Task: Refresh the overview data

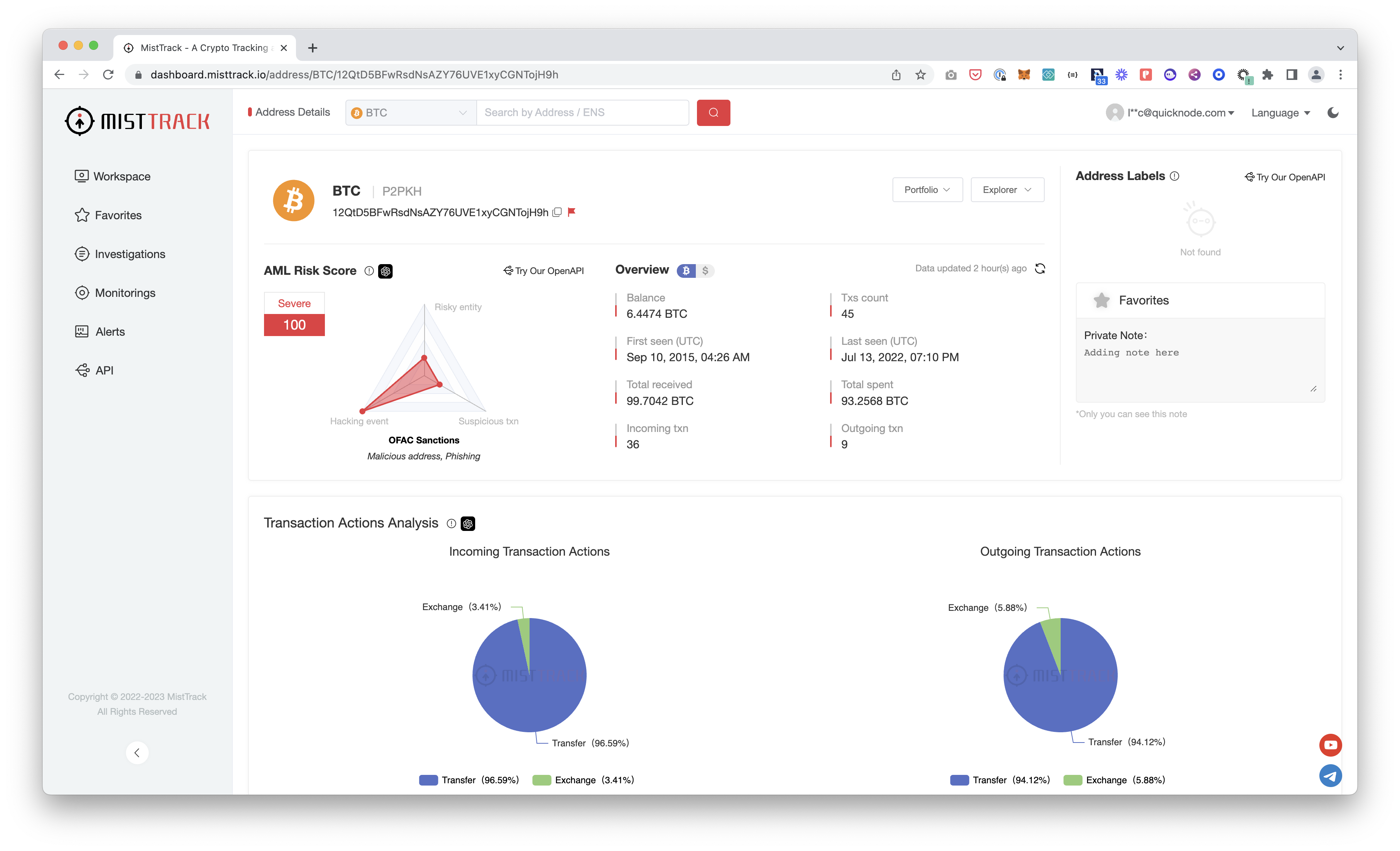Action: coord(1040,268)
